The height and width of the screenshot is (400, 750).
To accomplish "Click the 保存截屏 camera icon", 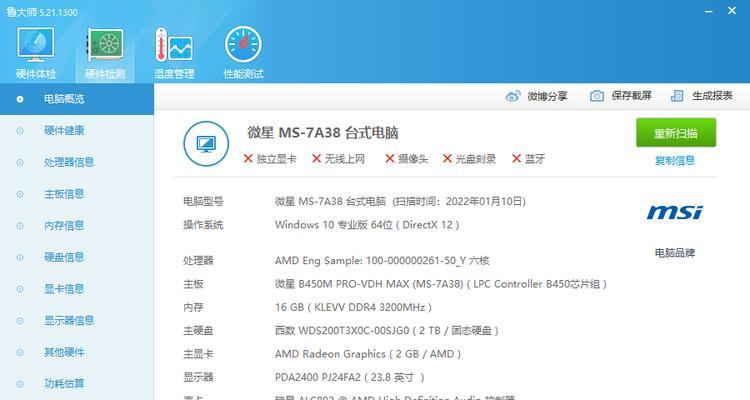I will point(596,96).
